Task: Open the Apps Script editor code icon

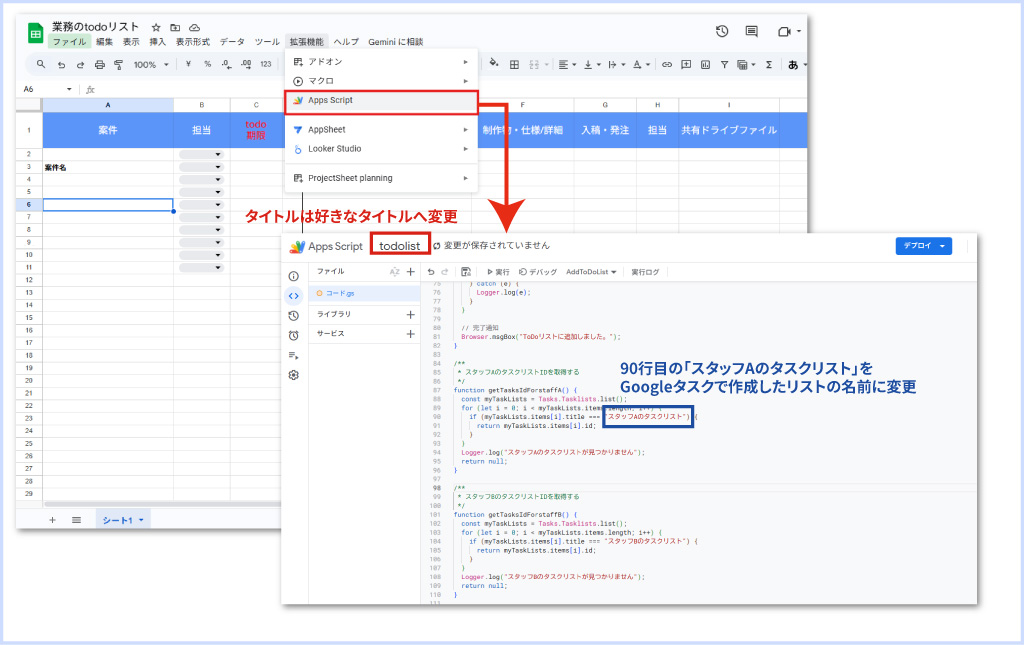Action: click(294, 295)
